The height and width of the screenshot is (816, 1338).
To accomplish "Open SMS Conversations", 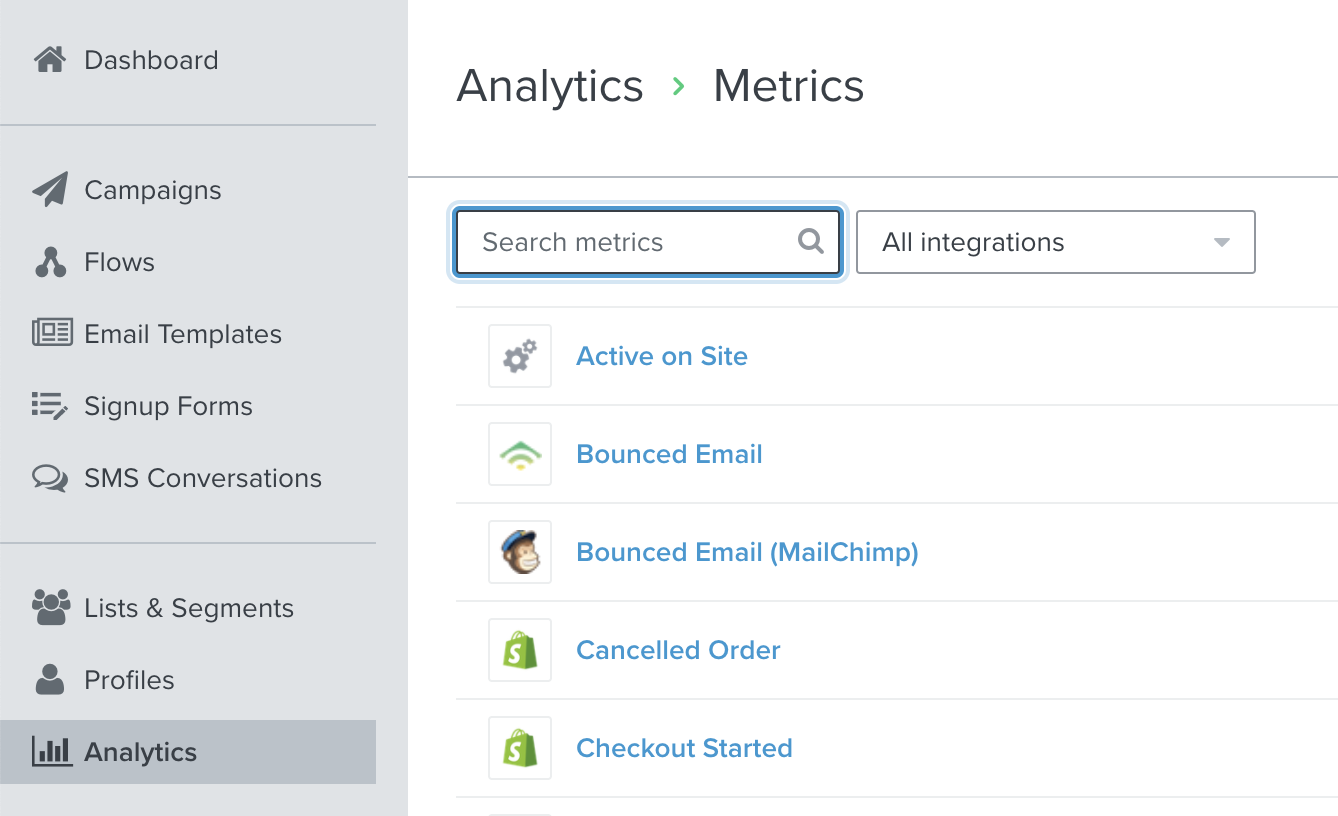I will 202,478.
